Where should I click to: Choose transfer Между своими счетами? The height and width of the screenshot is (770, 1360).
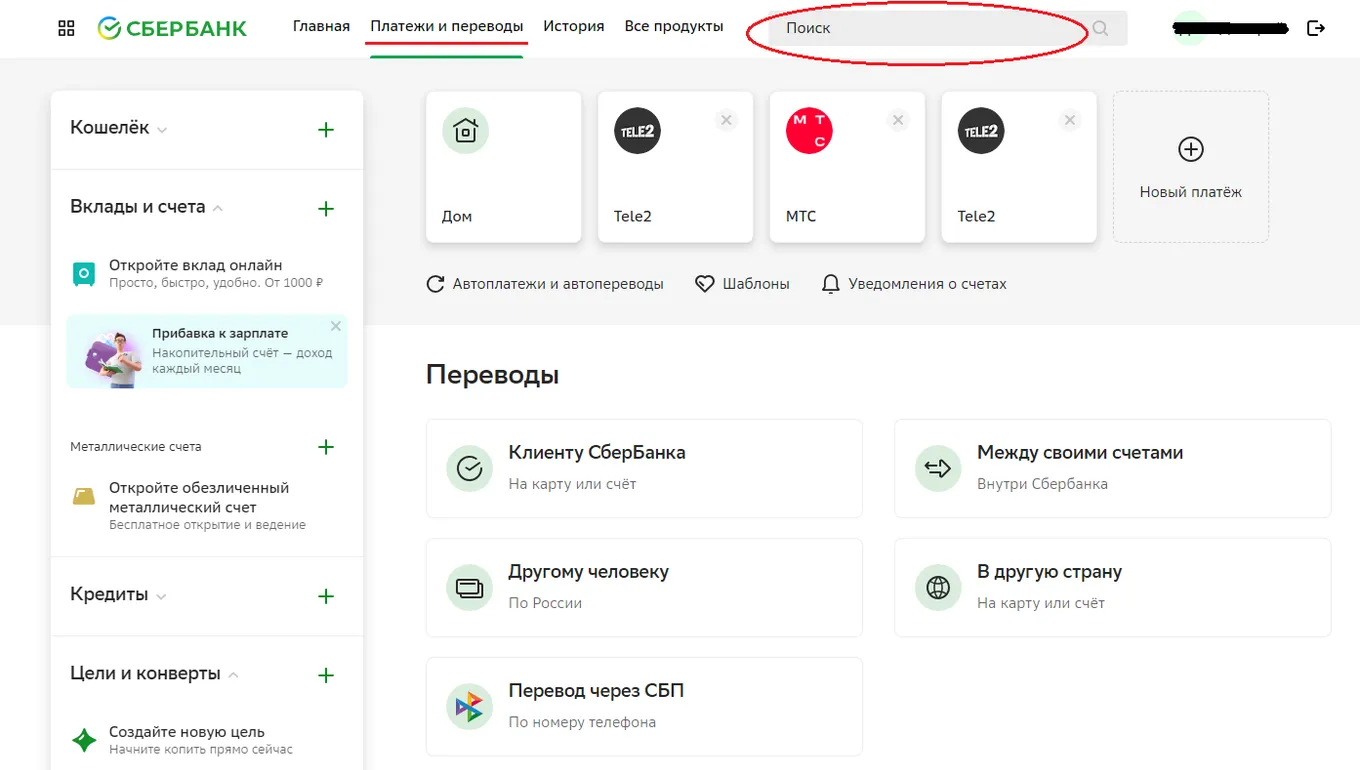point(1113,468)
